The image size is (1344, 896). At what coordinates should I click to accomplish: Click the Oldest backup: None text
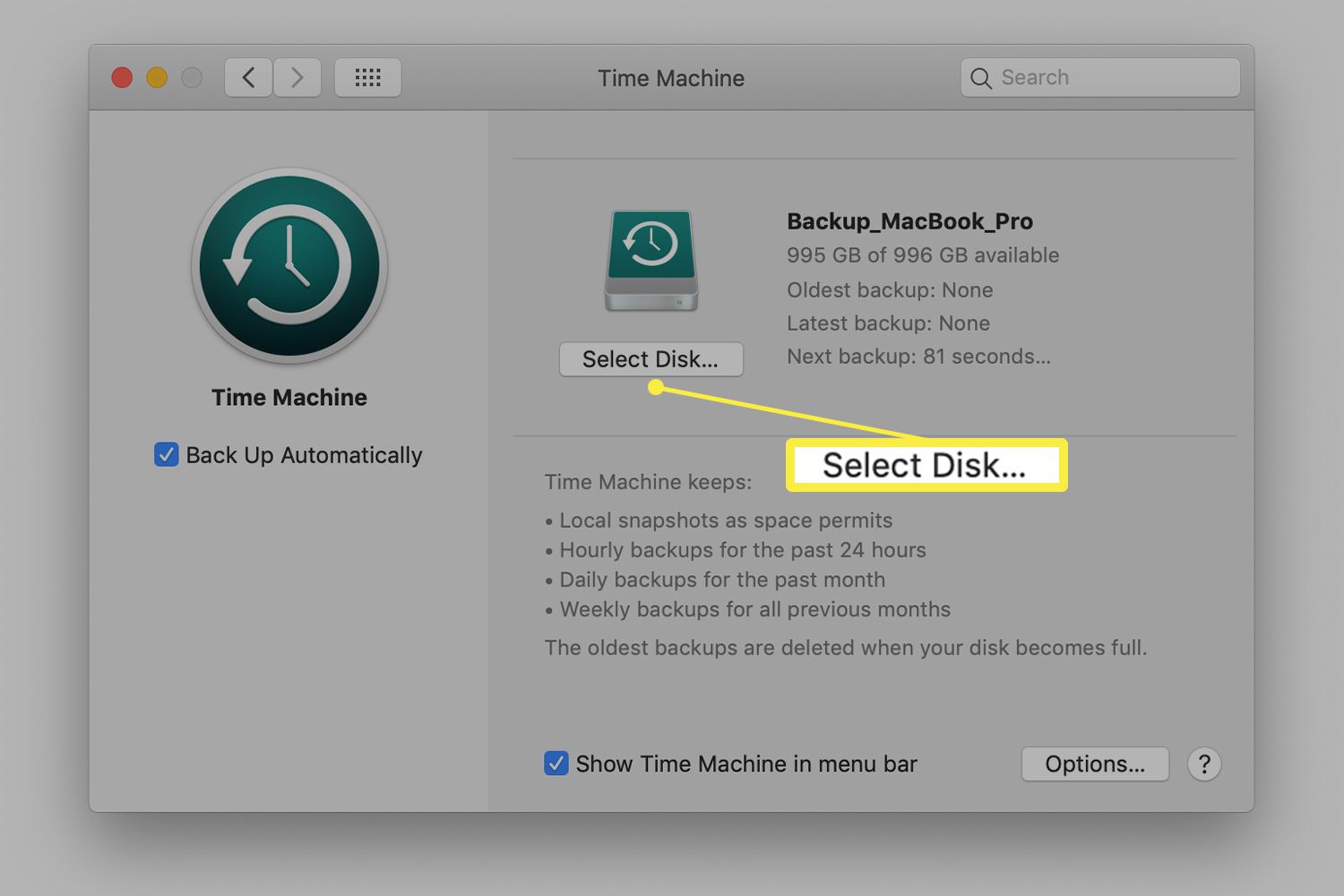tap(890, 290)
